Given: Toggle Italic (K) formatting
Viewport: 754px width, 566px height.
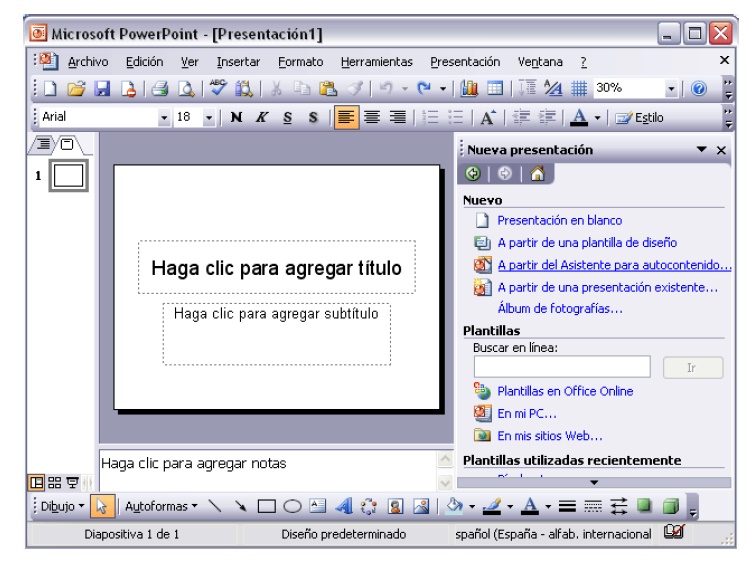Looking at the screenshot, I should [x=262, y=117].
